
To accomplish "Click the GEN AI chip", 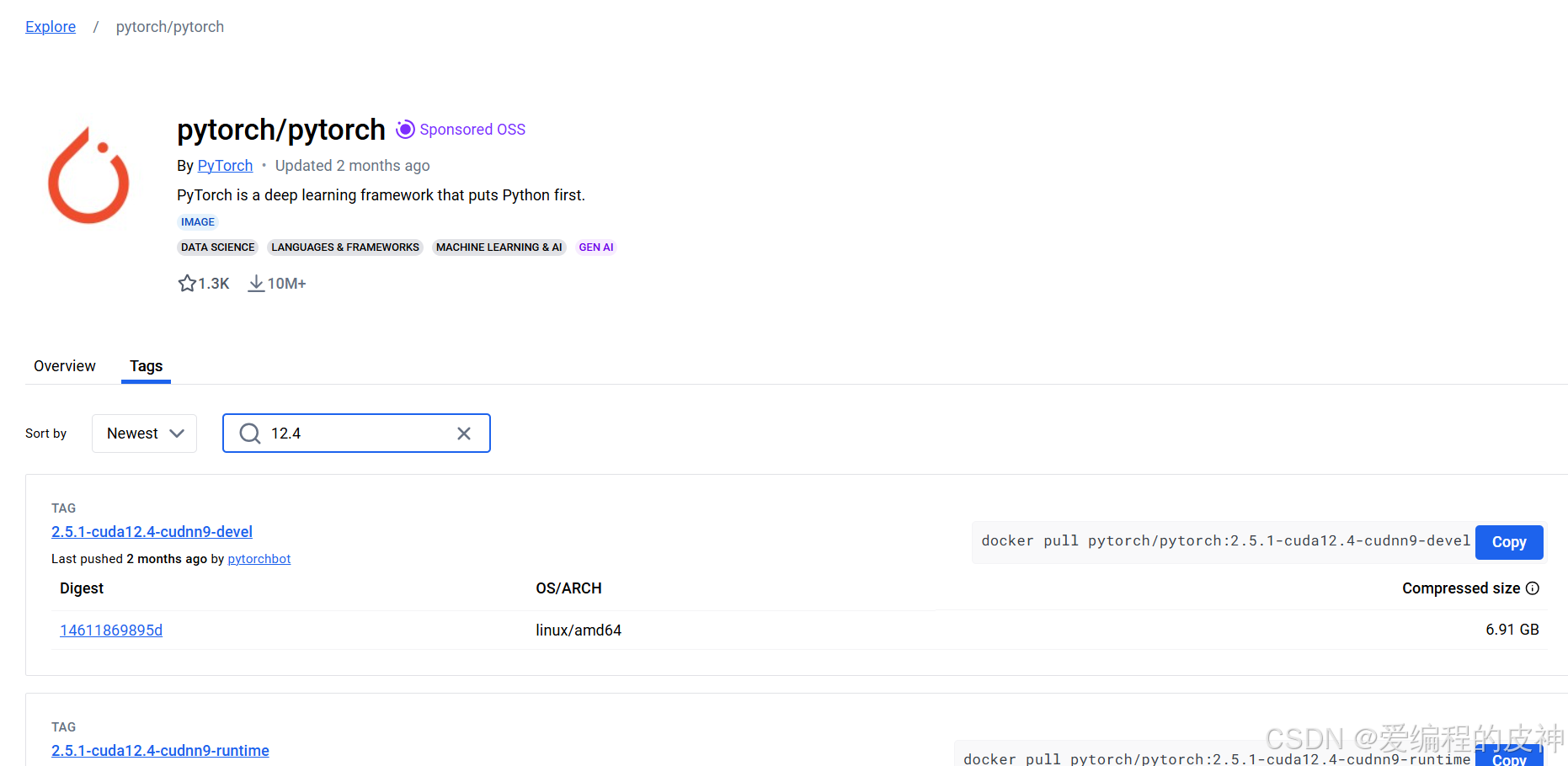I will (596, 247).
